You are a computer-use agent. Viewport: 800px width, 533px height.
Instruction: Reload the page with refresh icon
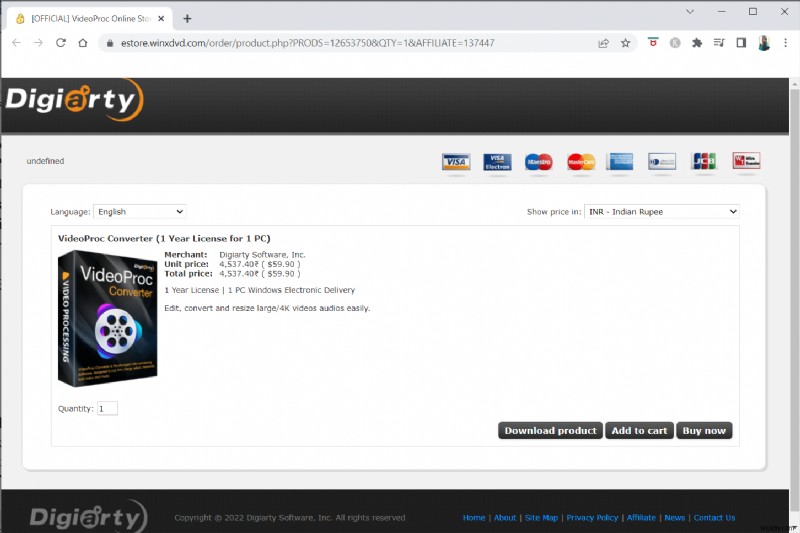coord(61,43)
